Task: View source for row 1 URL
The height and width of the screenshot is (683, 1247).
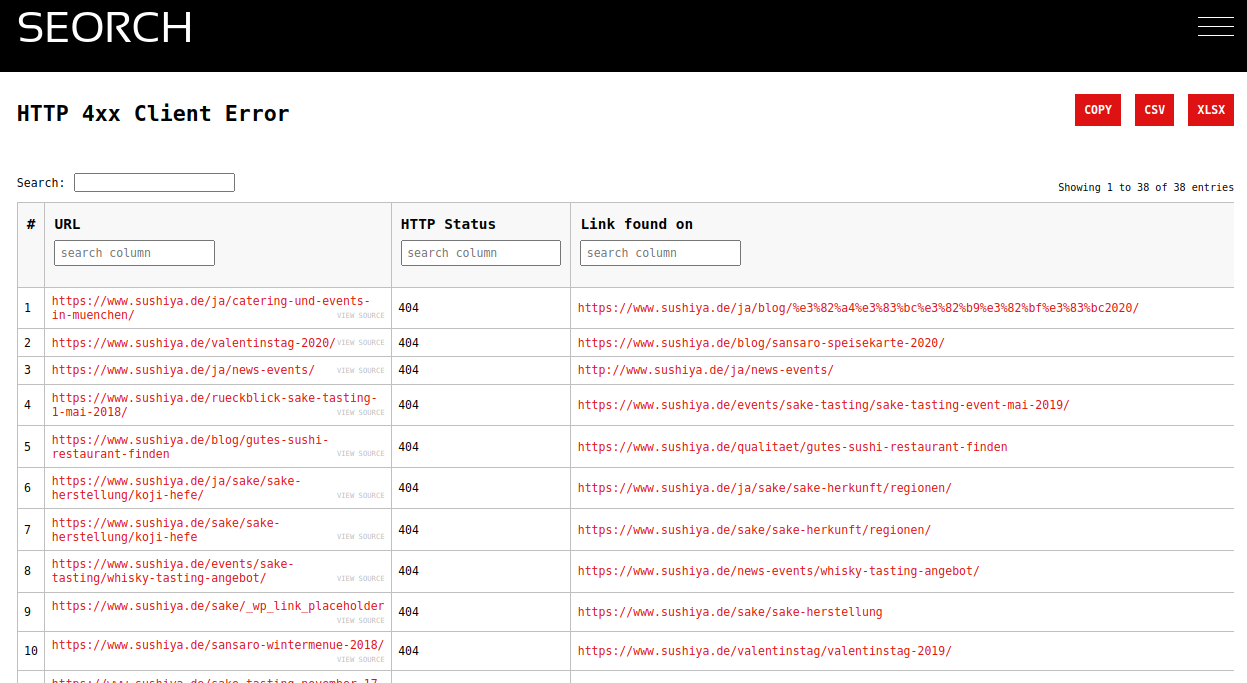Action: point(360,316)
